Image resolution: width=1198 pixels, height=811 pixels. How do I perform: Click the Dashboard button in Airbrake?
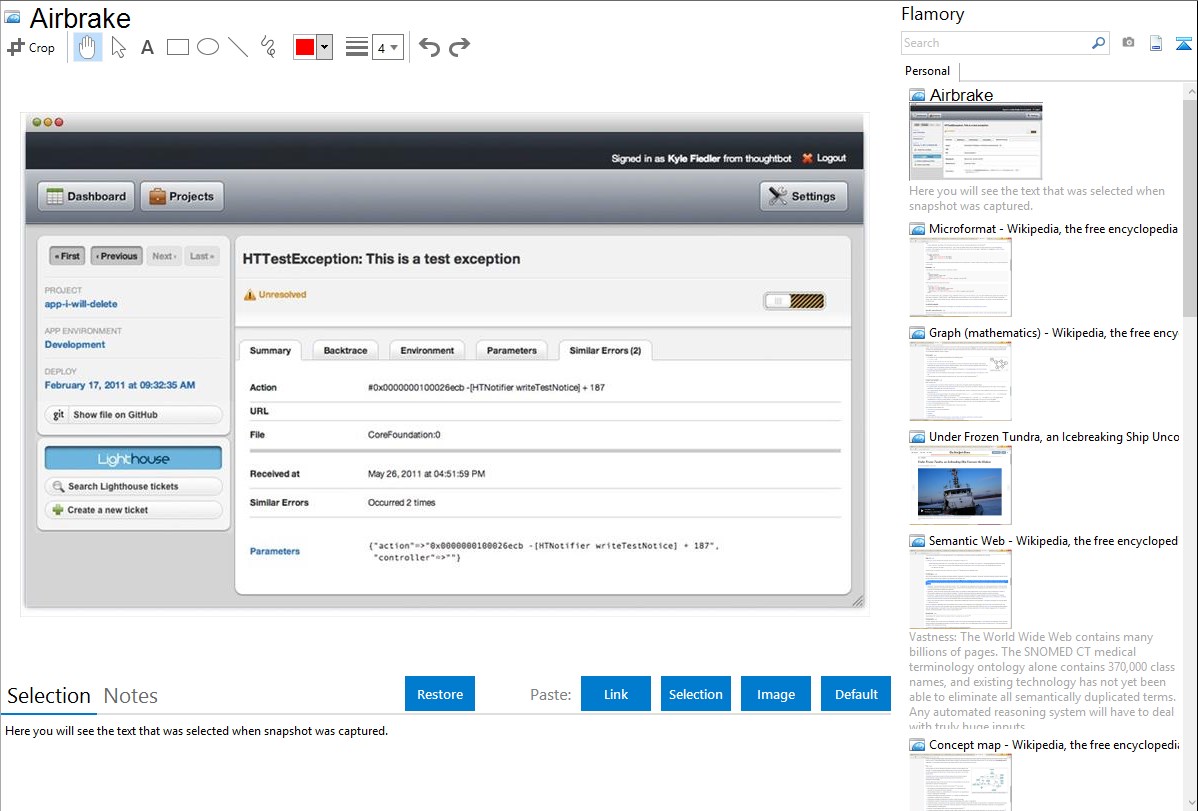pos(86,196)
